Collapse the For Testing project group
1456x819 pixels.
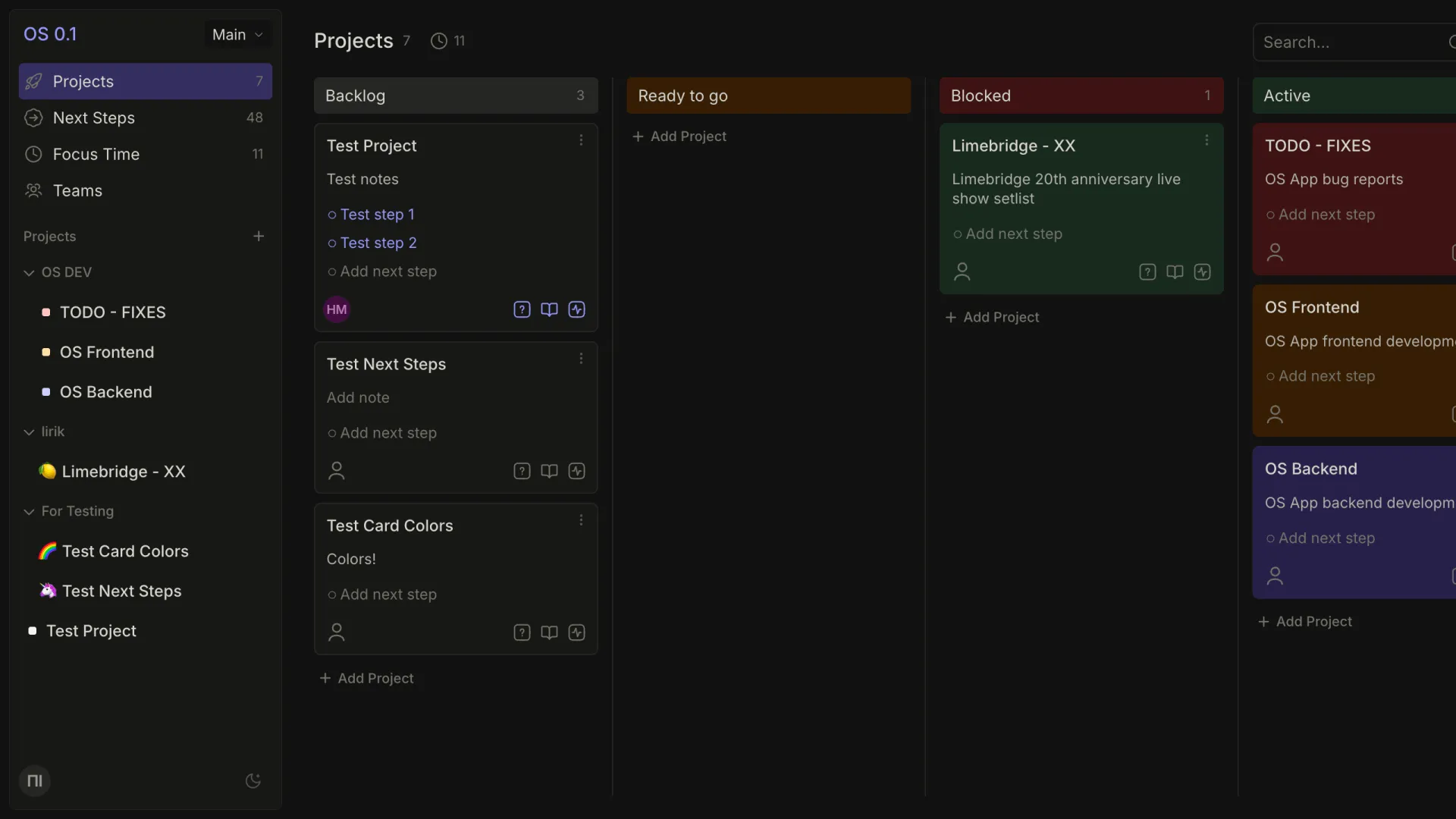pyautogui.click(x=28, y=511)
